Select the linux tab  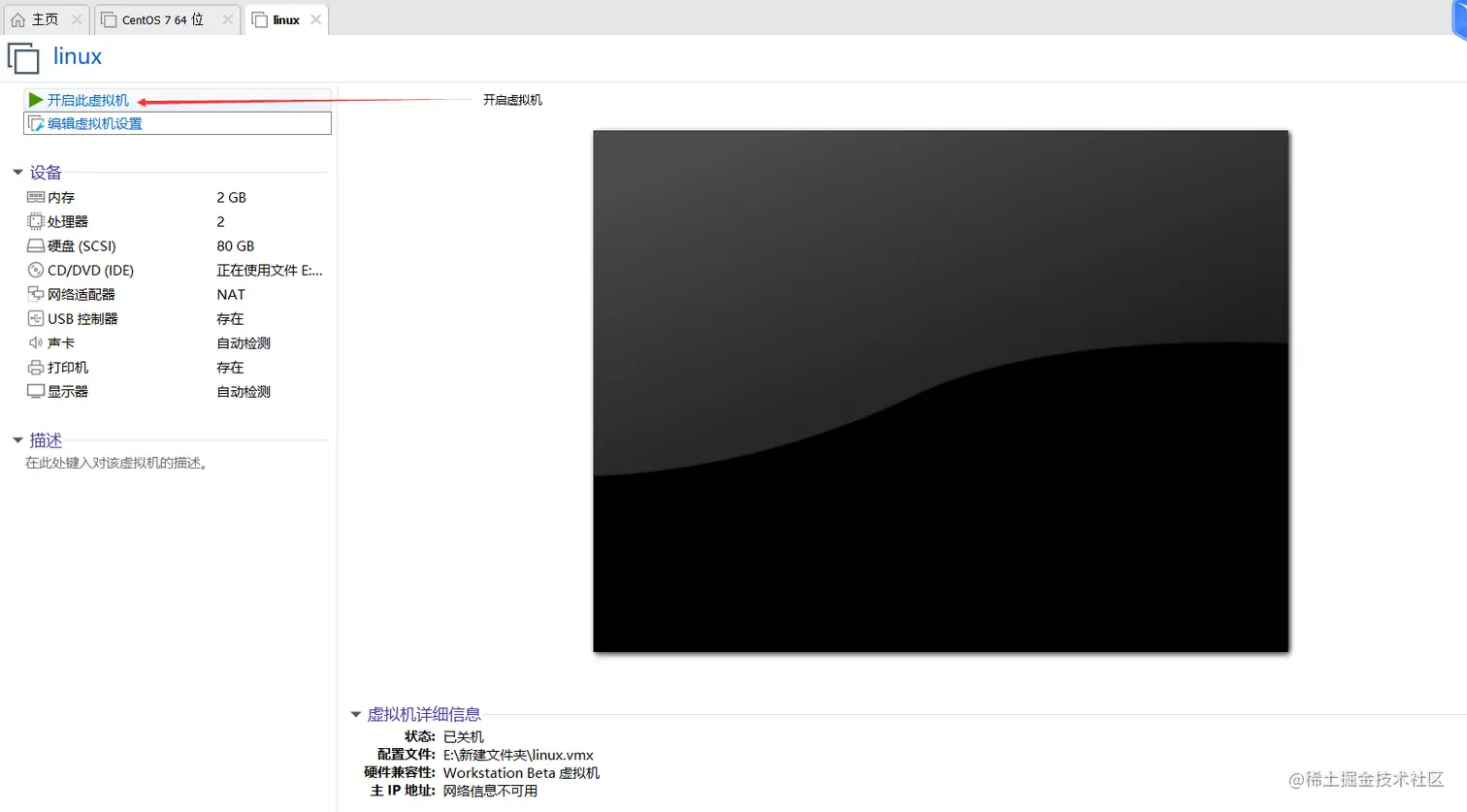(x=286, y=19)
